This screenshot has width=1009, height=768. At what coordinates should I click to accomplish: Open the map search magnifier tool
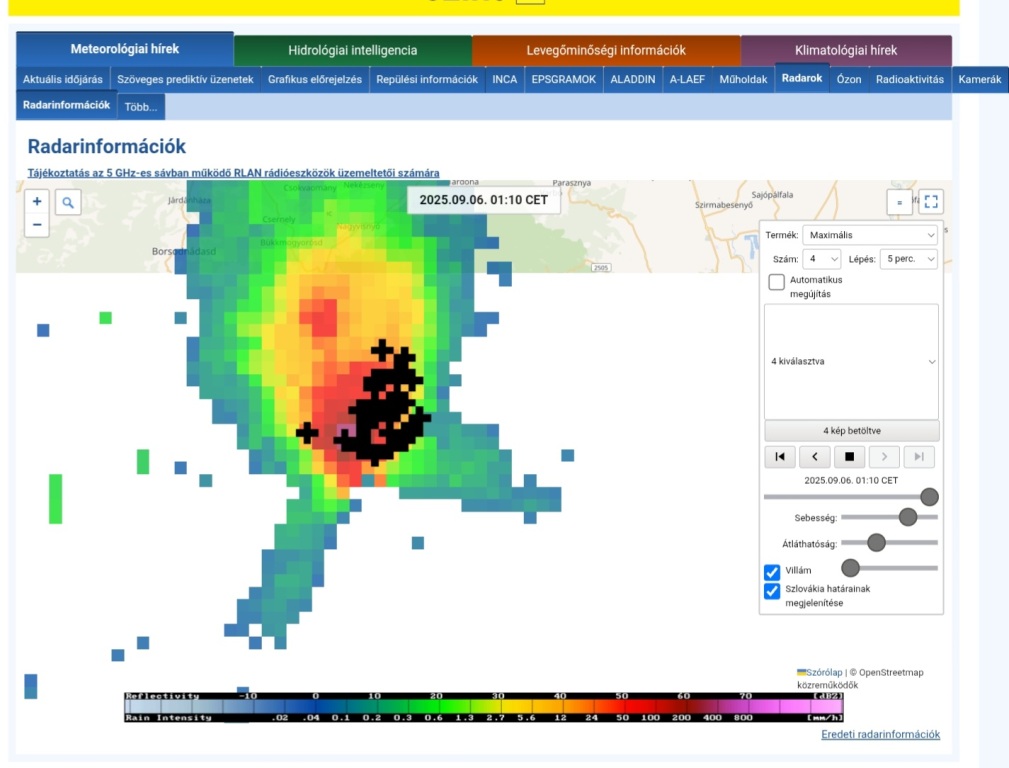click(x=68, y=202)
